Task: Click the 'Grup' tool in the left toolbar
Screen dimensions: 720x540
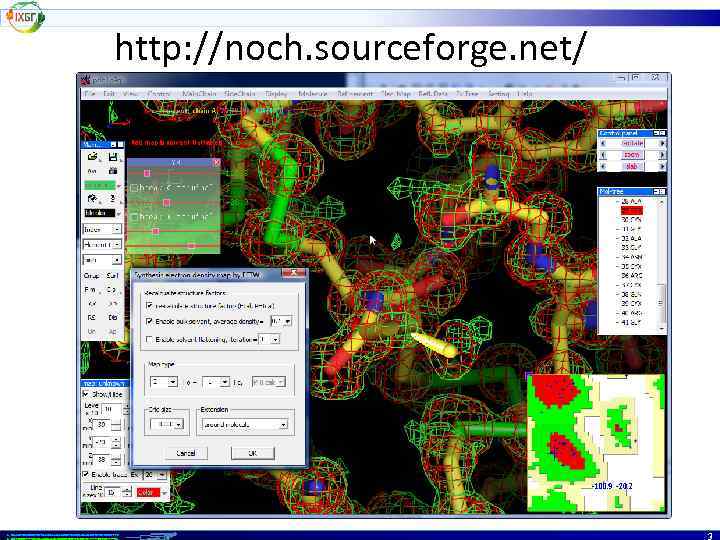Action: (x=91, y=276)
